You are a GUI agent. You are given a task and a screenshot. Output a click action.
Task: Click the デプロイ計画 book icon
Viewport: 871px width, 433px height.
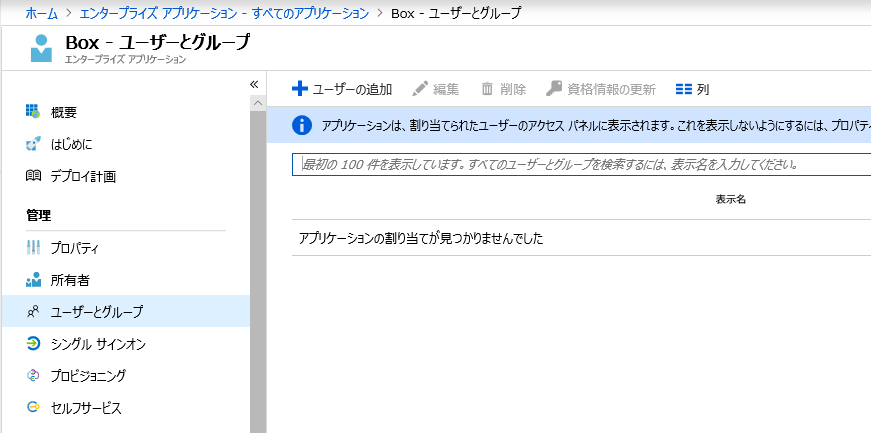coord(33,177)
